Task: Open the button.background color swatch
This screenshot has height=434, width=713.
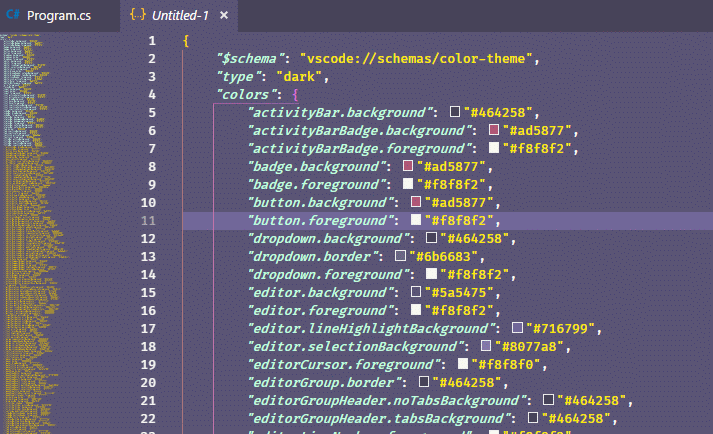Action: coord(401,203)
